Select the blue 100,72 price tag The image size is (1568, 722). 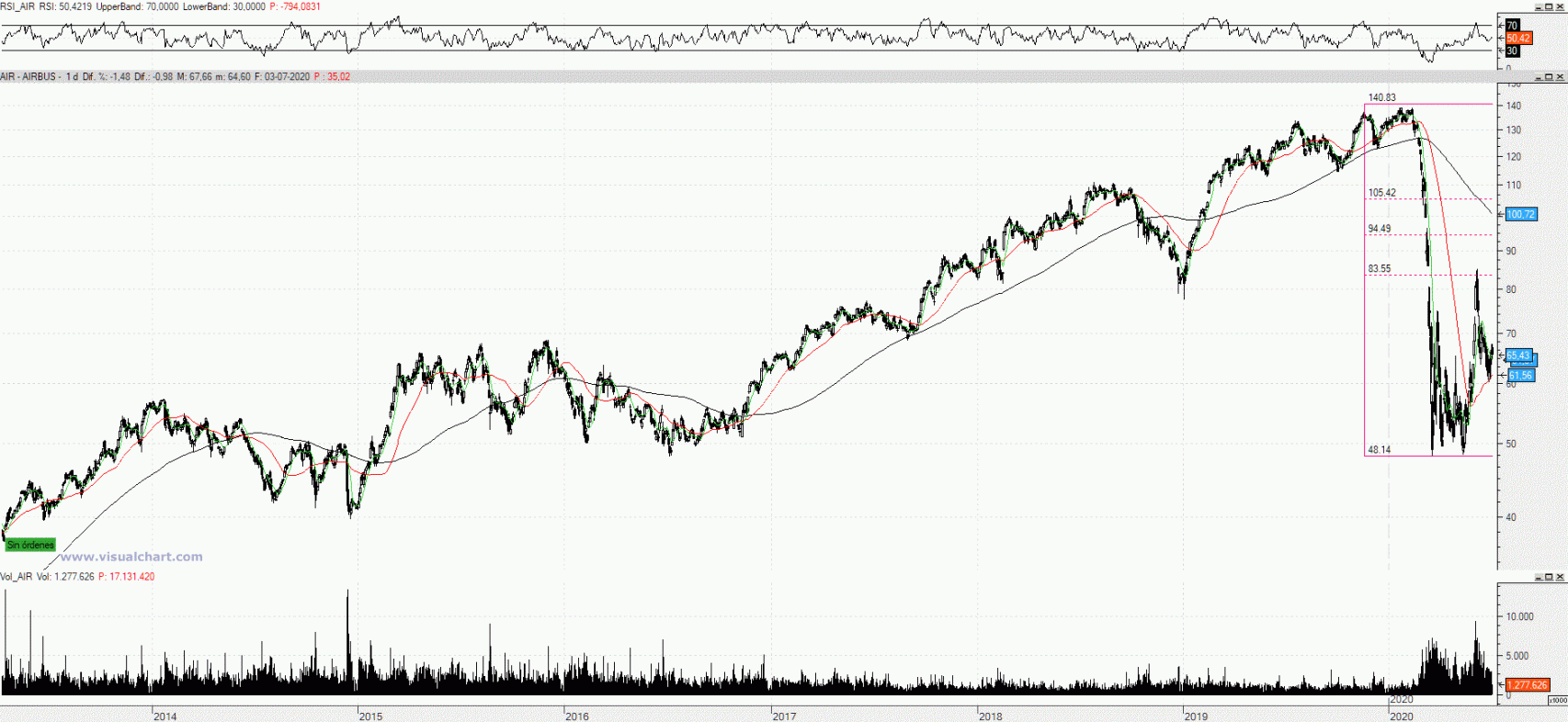(x=1521, y=214)
